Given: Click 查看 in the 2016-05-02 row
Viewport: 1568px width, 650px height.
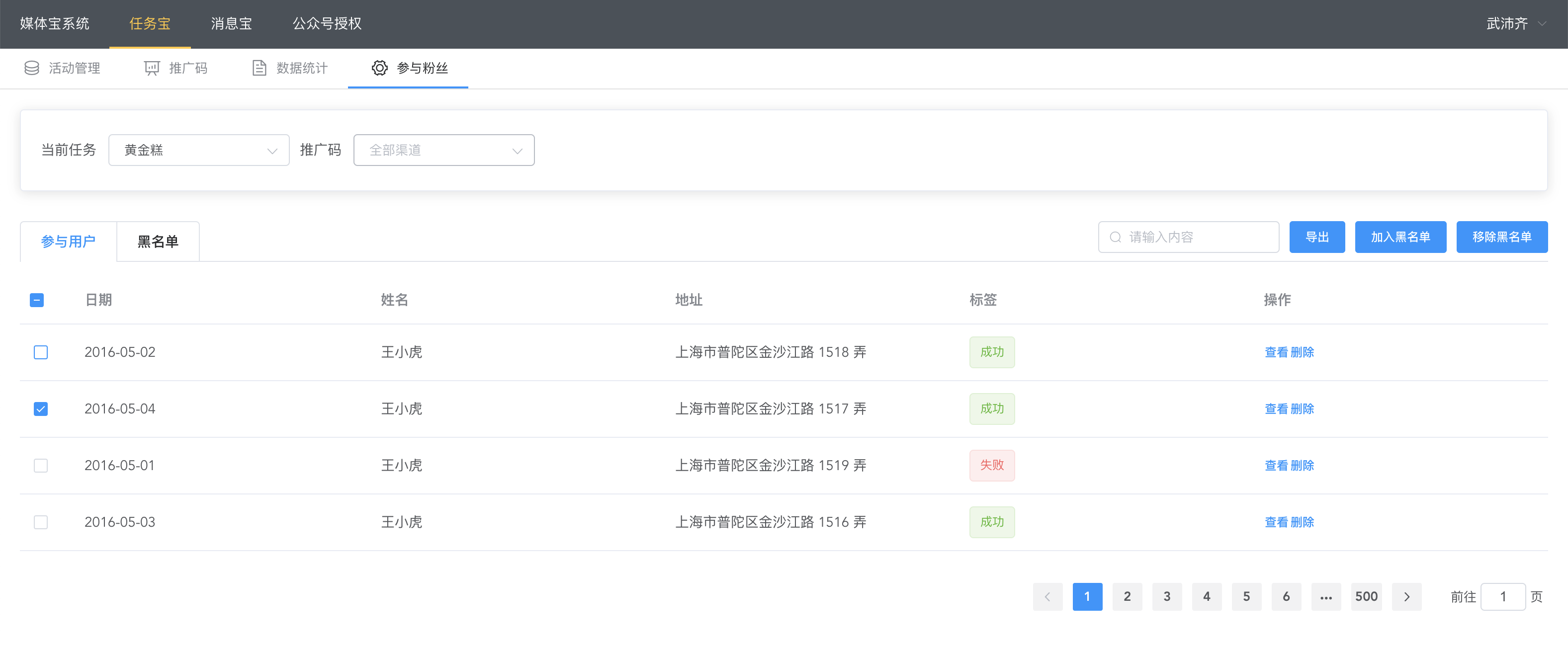Looking at the screenshot, I should 1277,352.
